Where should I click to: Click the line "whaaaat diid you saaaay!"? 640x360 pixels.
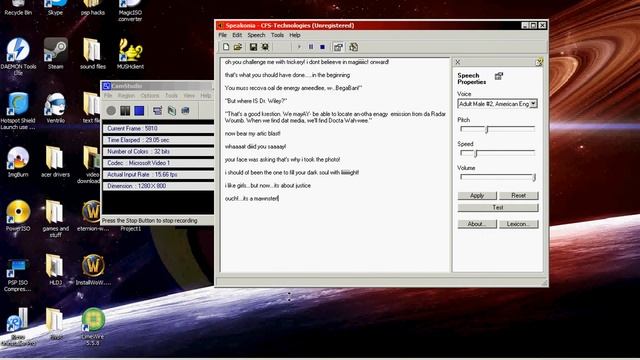pos(255,147)
